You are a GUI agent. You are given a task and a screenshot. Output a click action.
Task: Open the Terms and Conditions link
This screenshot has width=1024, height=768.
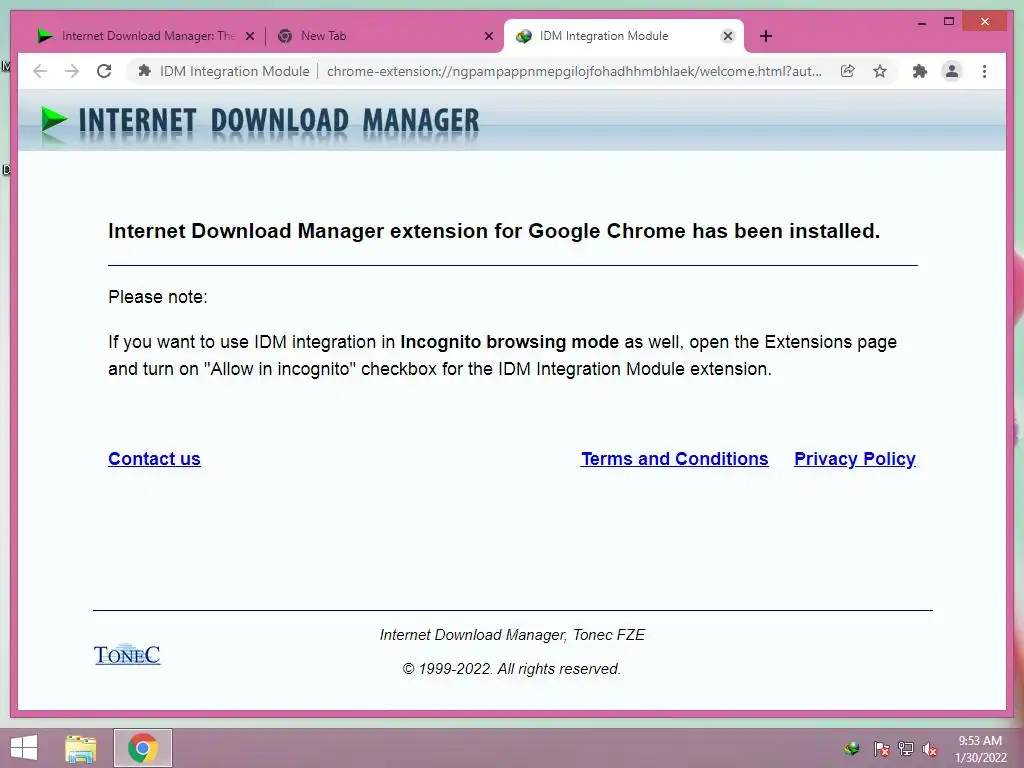[x=674, y=459]
